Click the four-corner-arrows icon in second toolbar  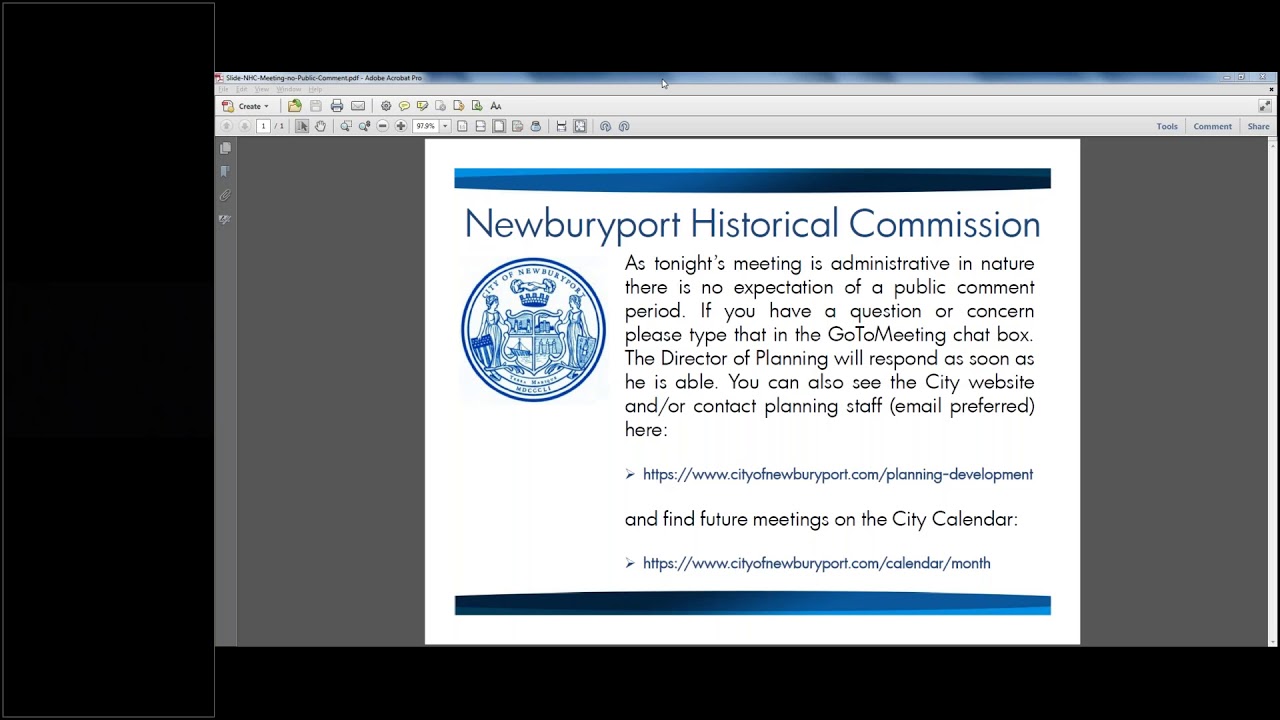pos(580,126)
